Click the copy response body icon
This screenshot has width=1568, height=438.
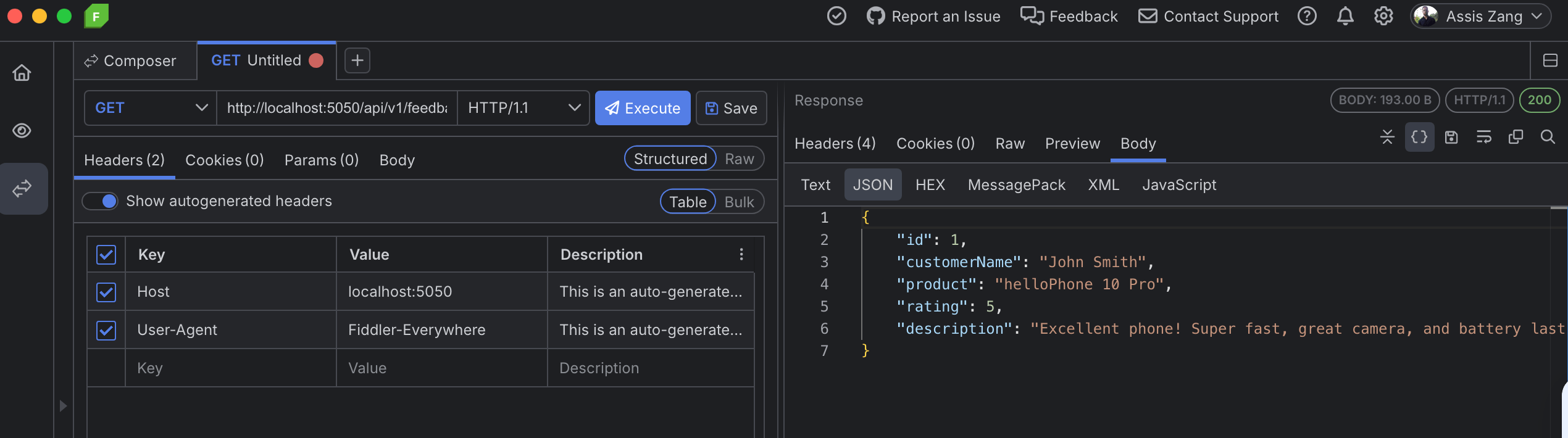[x=1516, y=137]
